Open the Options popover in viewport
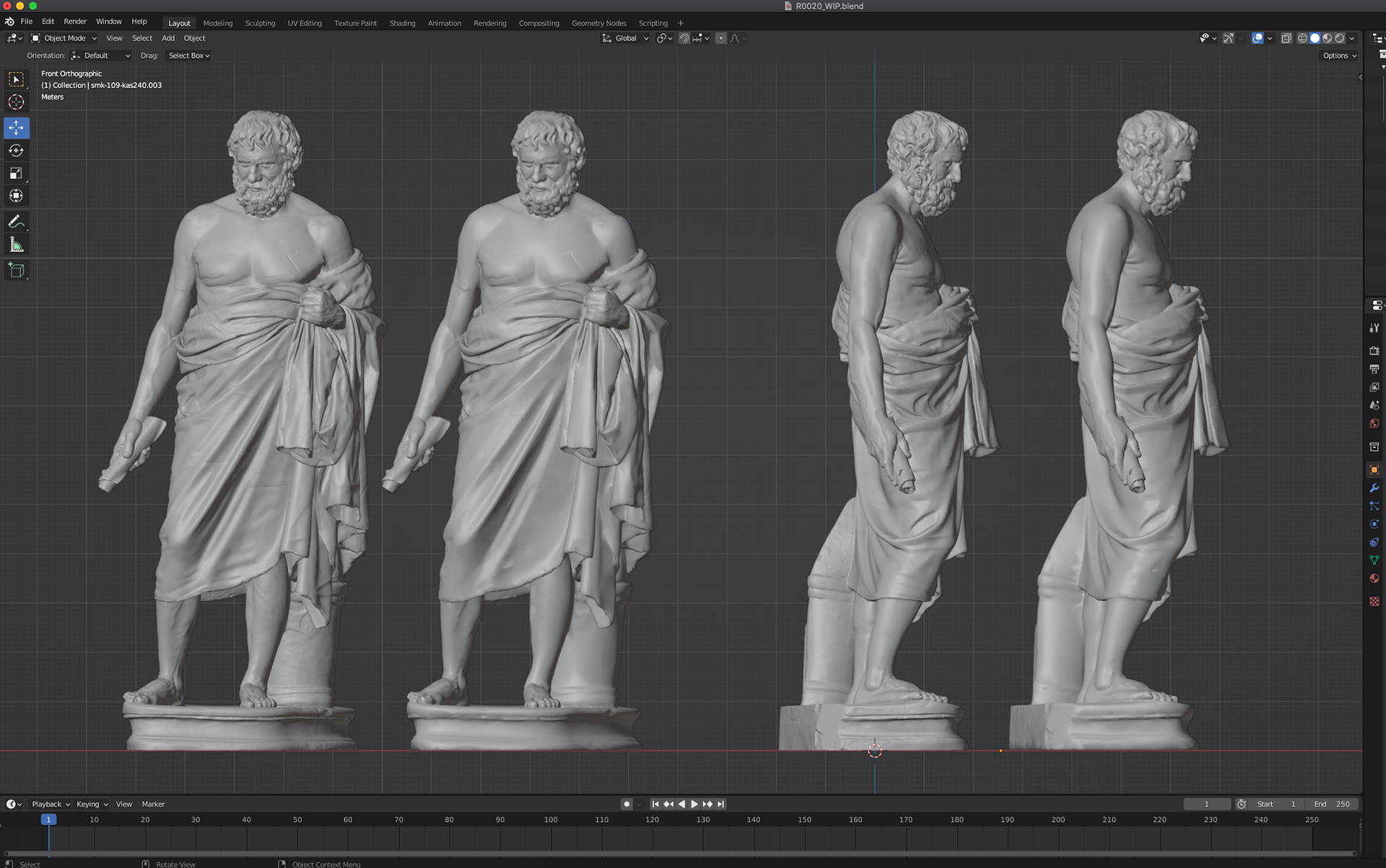Screen dimensions: 1386x868 1339,56
